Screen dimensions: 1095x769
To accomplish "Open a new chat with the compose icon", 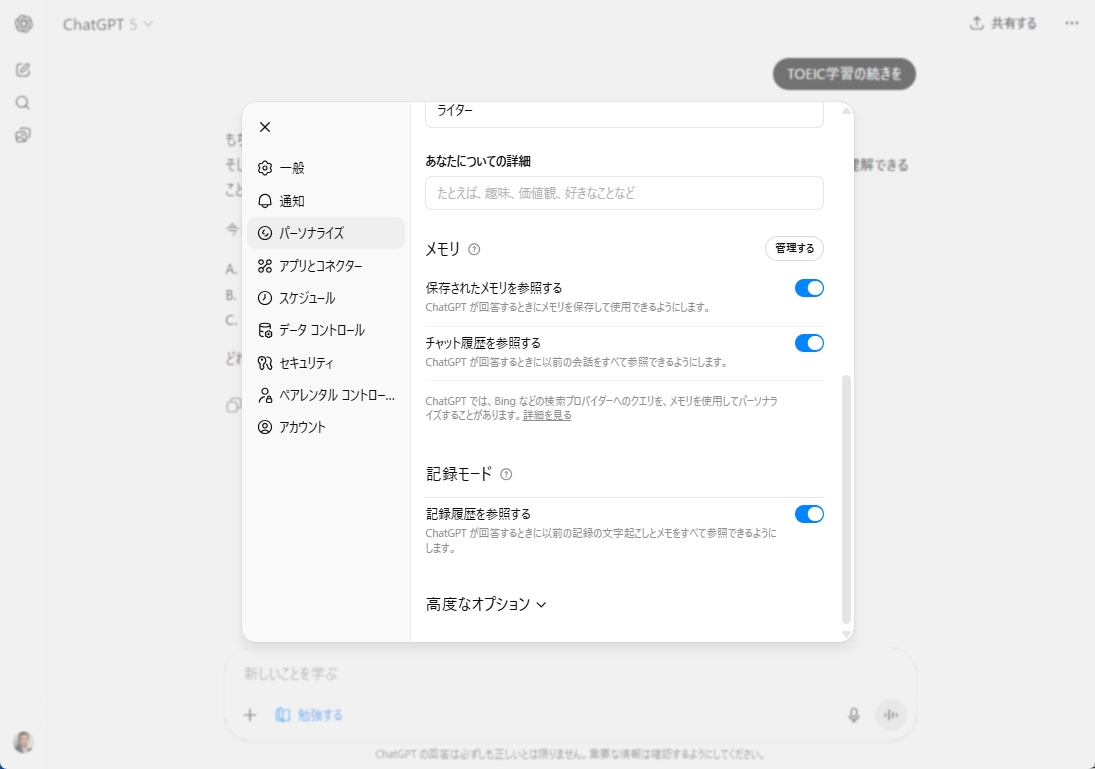I will pyautogui.click(x=22, y=70).
